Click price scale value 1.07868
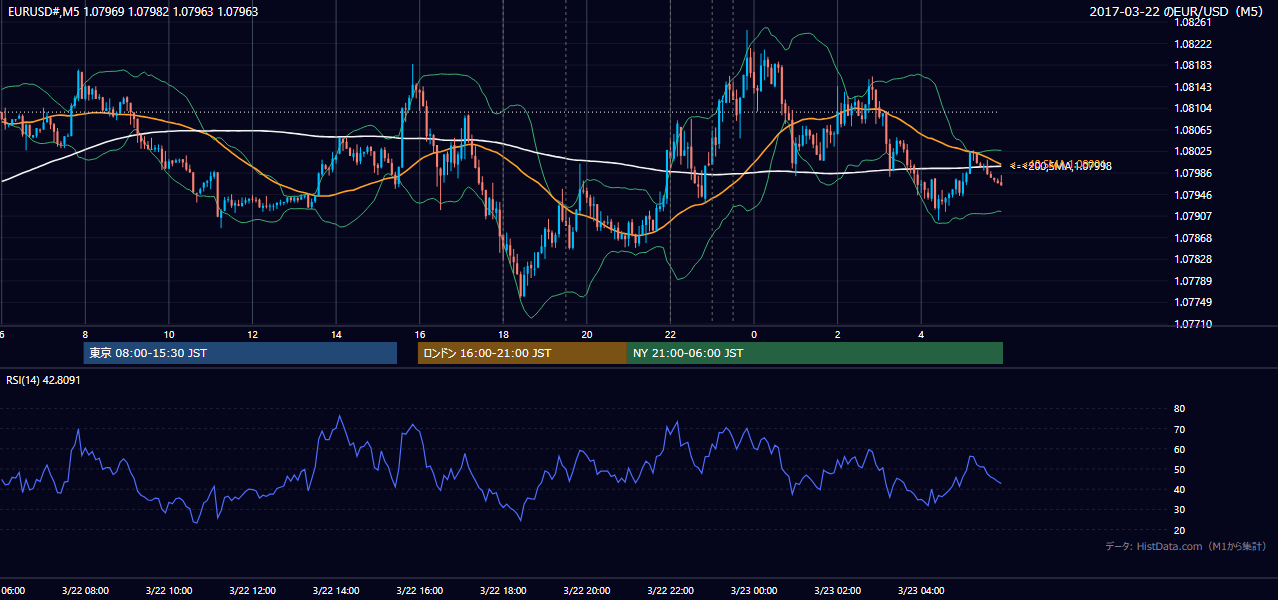The width and height of the screenshot is (1278, 600). click(1193, 237)
